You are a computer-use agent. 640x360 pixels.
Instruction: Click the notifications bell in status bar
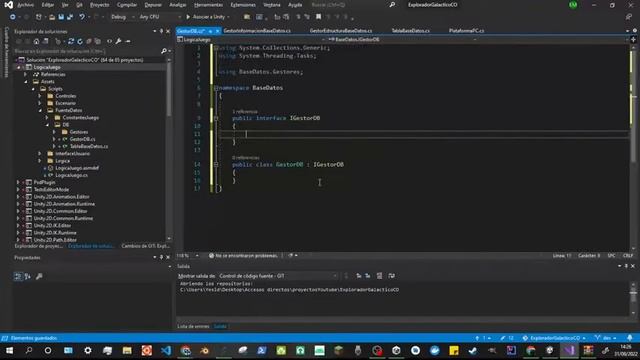(x=630, y=338)
